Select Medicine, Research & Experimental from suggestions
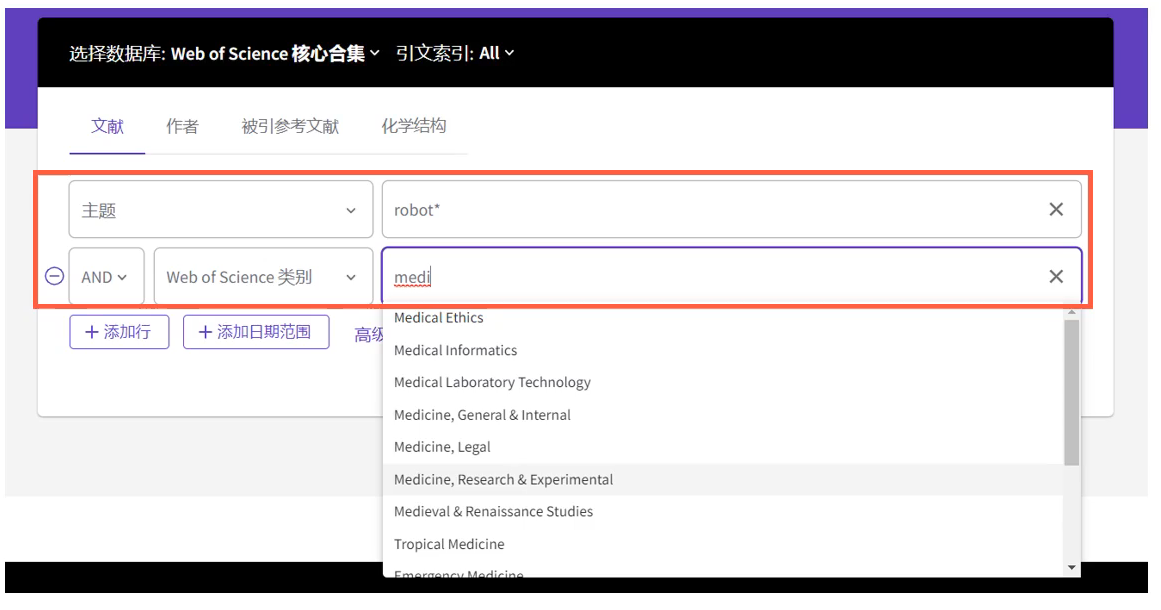Image resolution: width=1161 pixels, height=610 pixels. [x=503, y=479]
